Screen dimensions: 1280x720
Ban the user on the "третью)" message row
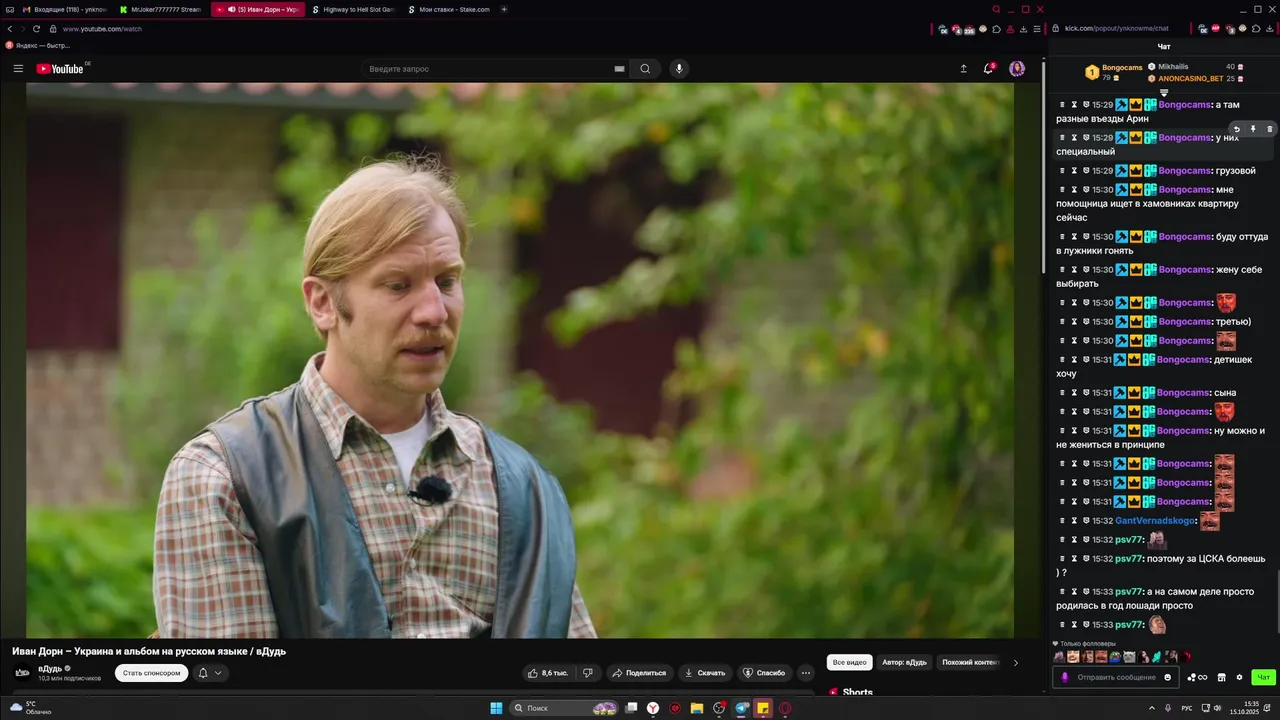click(x=1086, y=322)
